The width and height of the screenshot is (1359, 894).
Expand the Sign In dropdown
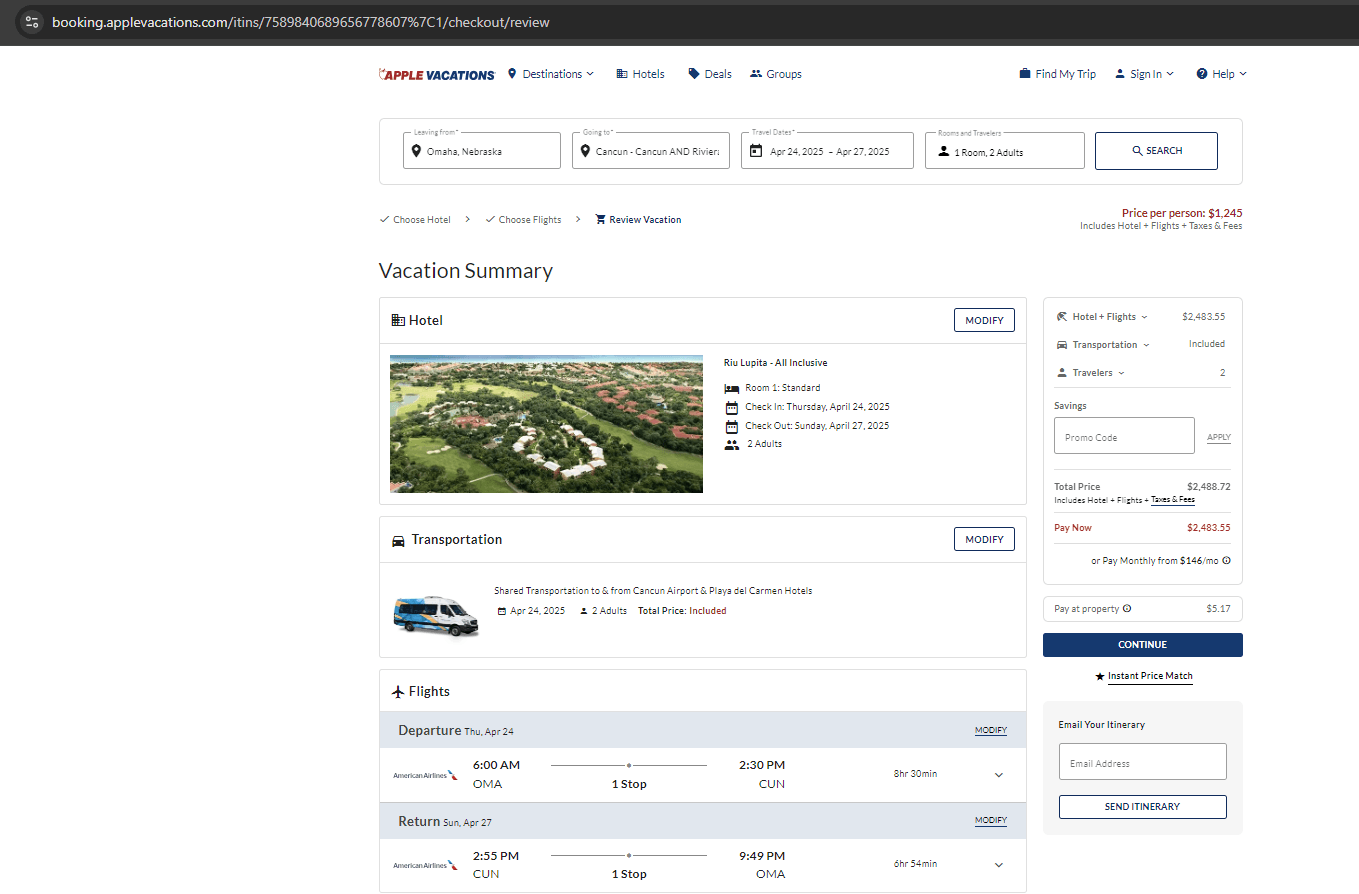click(1145, 74)
